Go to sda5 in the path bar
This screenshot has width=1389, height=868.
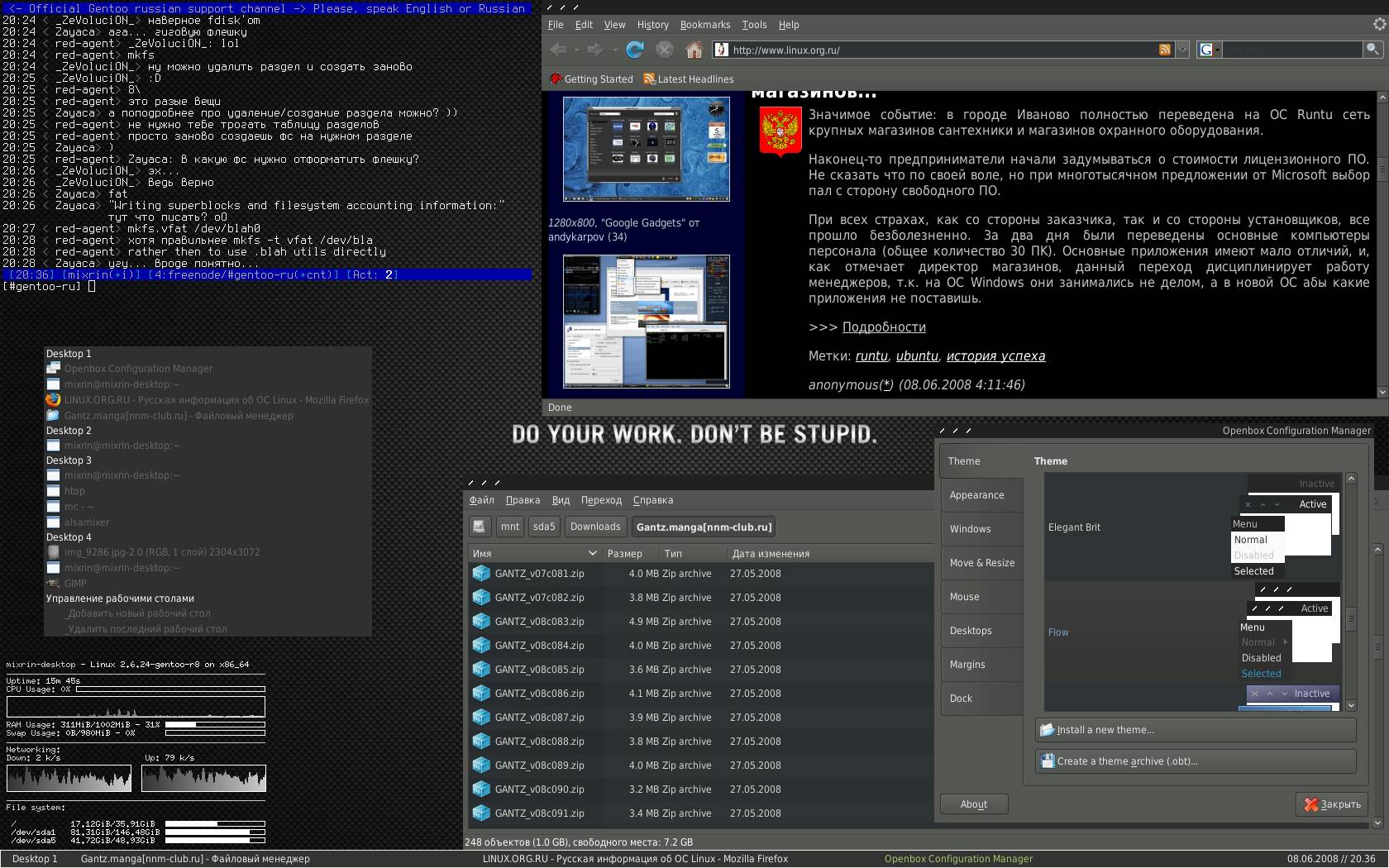tap(544, 527)
